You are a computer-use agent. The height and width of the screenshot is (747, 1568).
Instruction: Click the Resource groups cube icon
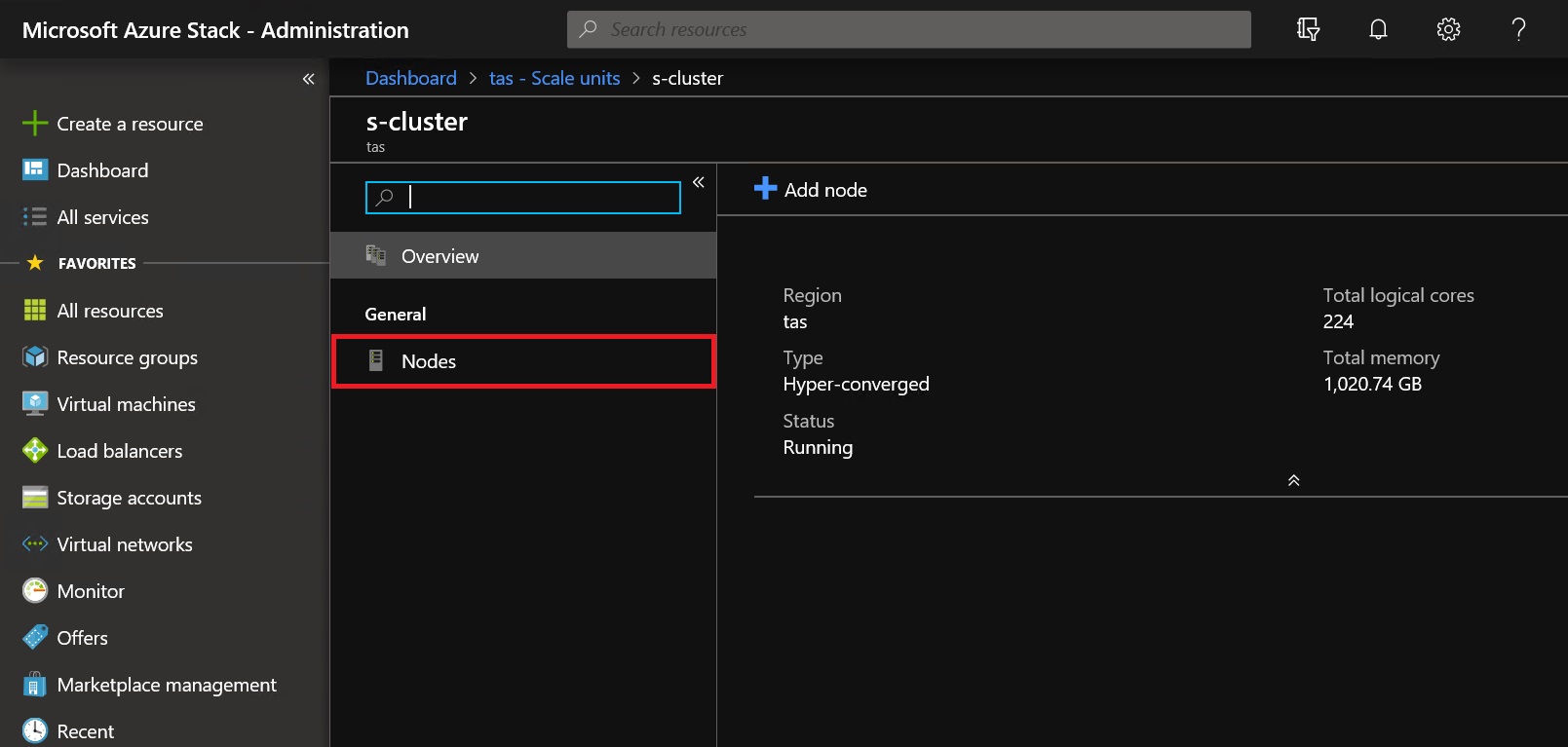[35, 357]
